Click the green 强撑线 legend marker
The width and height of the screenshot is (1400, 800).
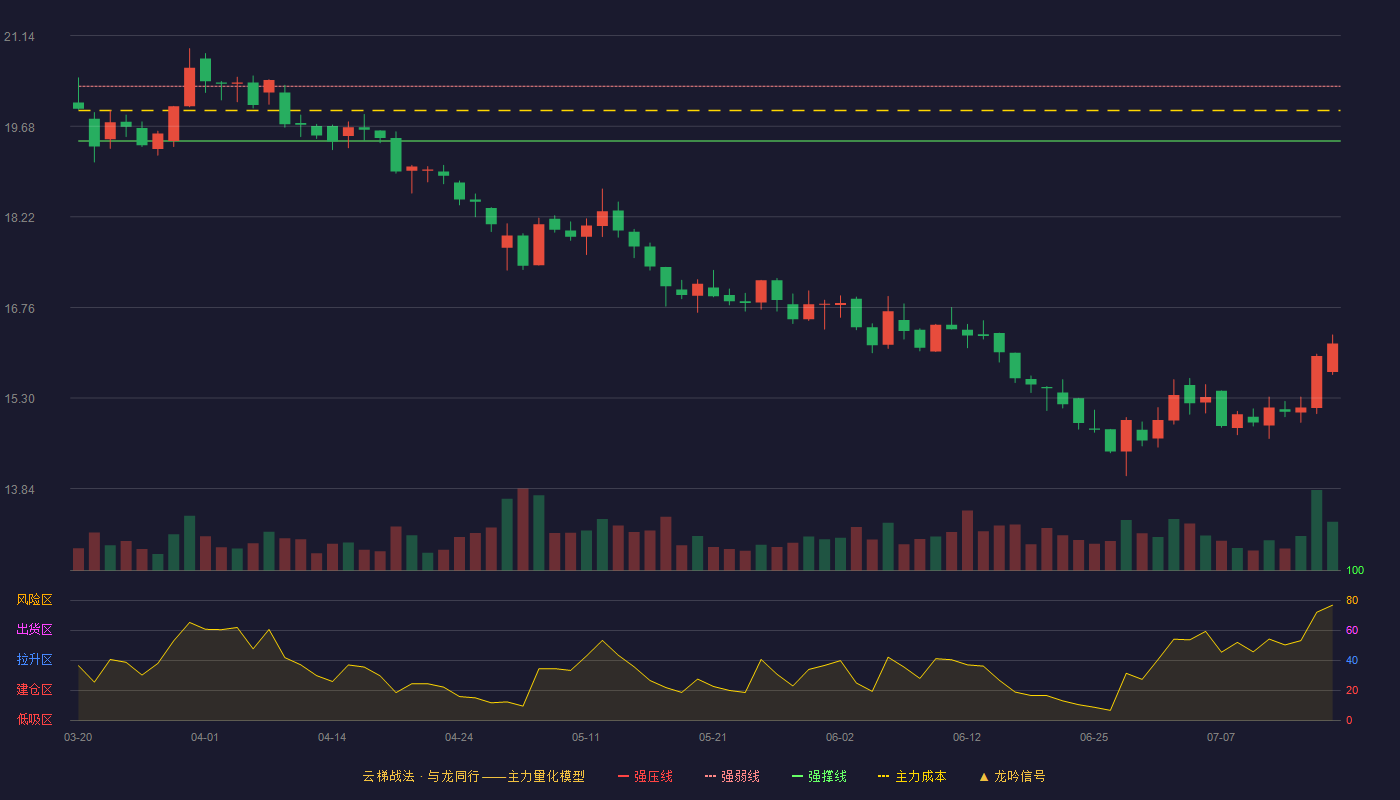(798, 776)
